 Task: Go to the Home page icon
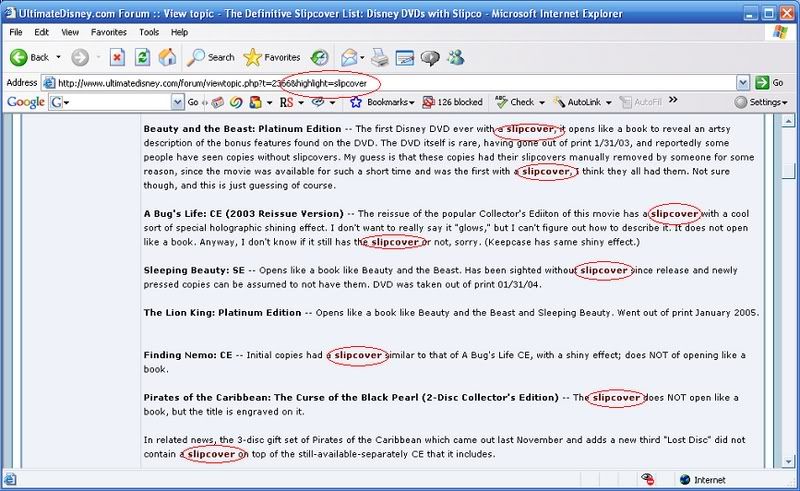[168, 57]
